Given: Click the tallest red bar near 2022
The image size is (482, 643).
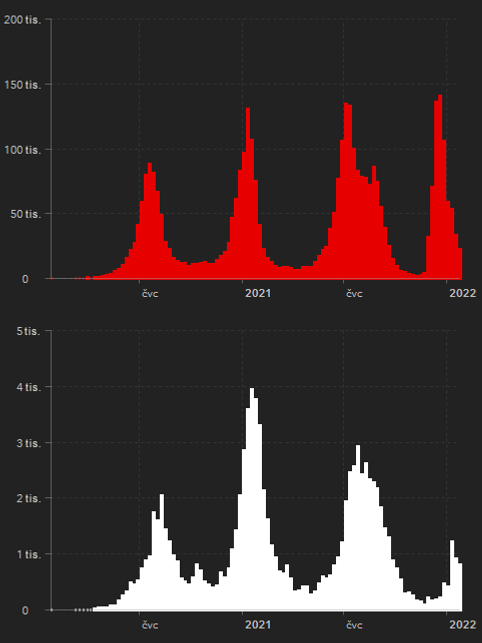Looking at the screenshot, I should pyautogui.click(x=440, y=187).
